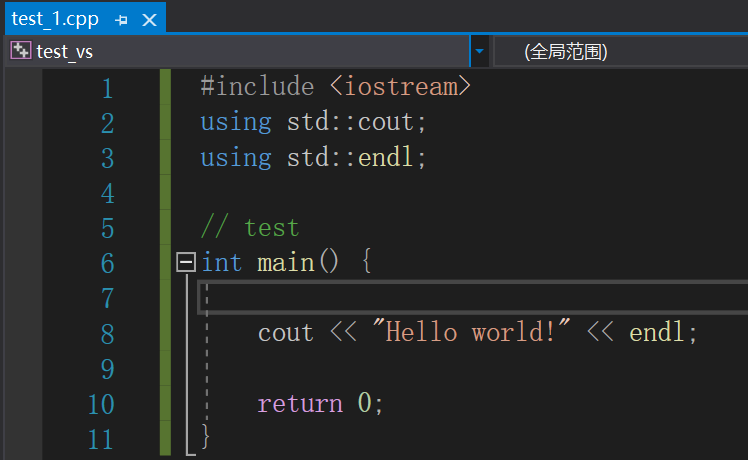Click the using keyword on line 2
This screenshot has height=460, width=748.
pyautogui.click(x=236, y=123)
